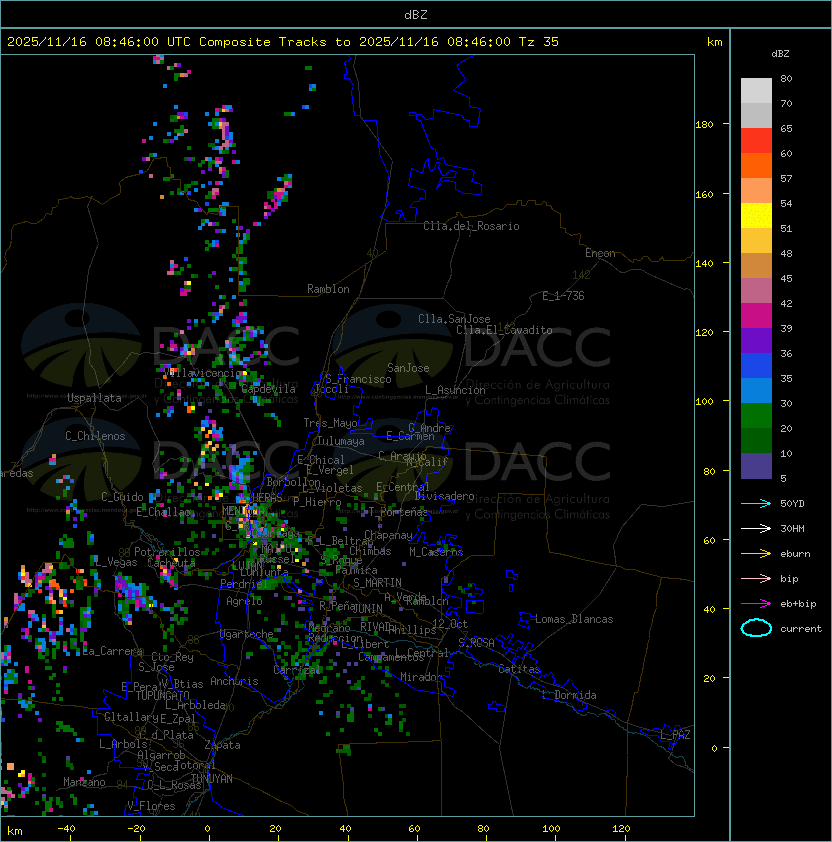Click the '180' tick on vertical axis

pyautogui.click(x=704, y=125)
